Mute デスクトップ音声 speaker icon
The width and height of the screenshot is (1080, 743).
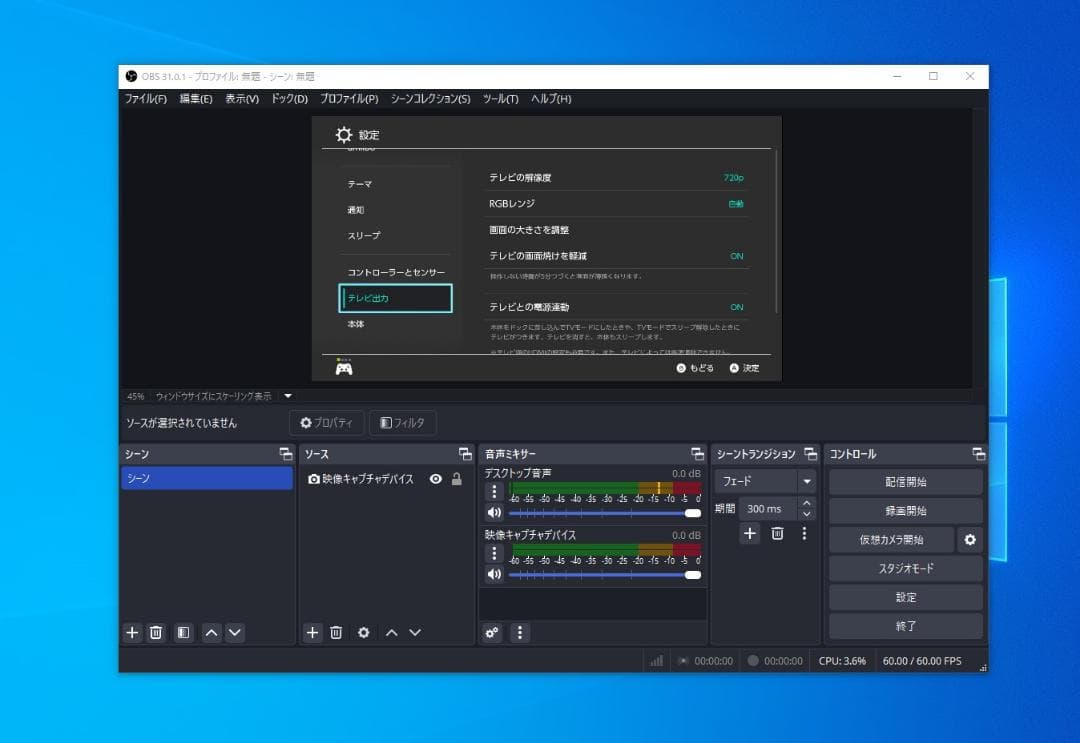click(493, 513)
